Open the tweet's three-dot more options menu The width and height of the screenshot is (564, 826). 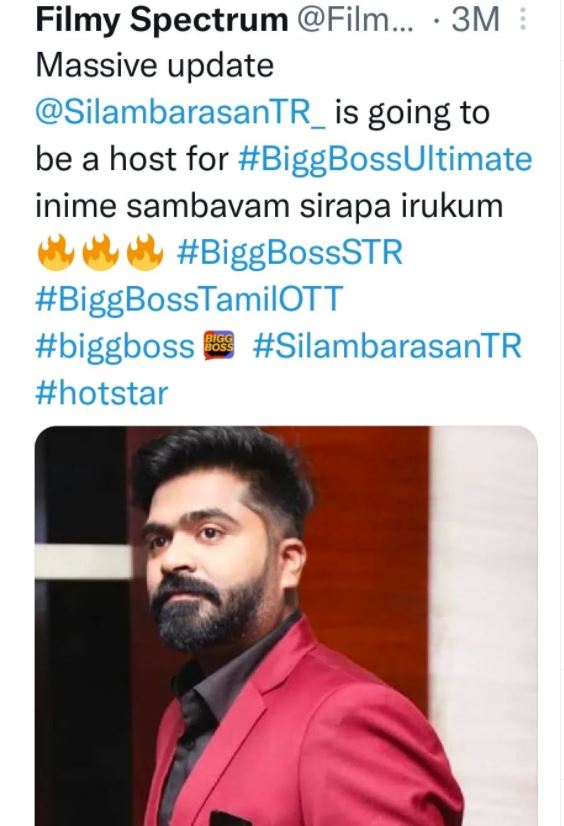click(x=522, y=19)
